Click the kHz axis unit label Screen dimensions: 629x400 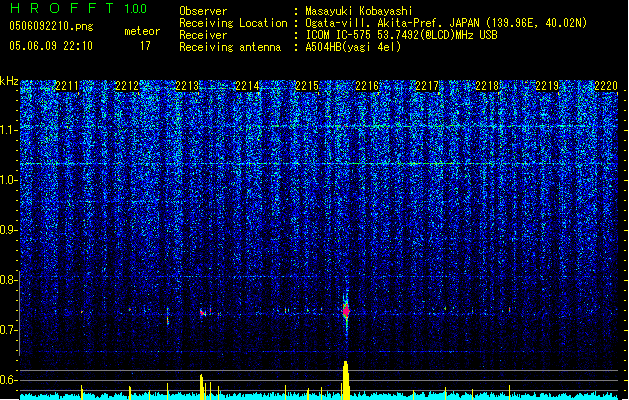pyautogui.click(x=9, y=81)
